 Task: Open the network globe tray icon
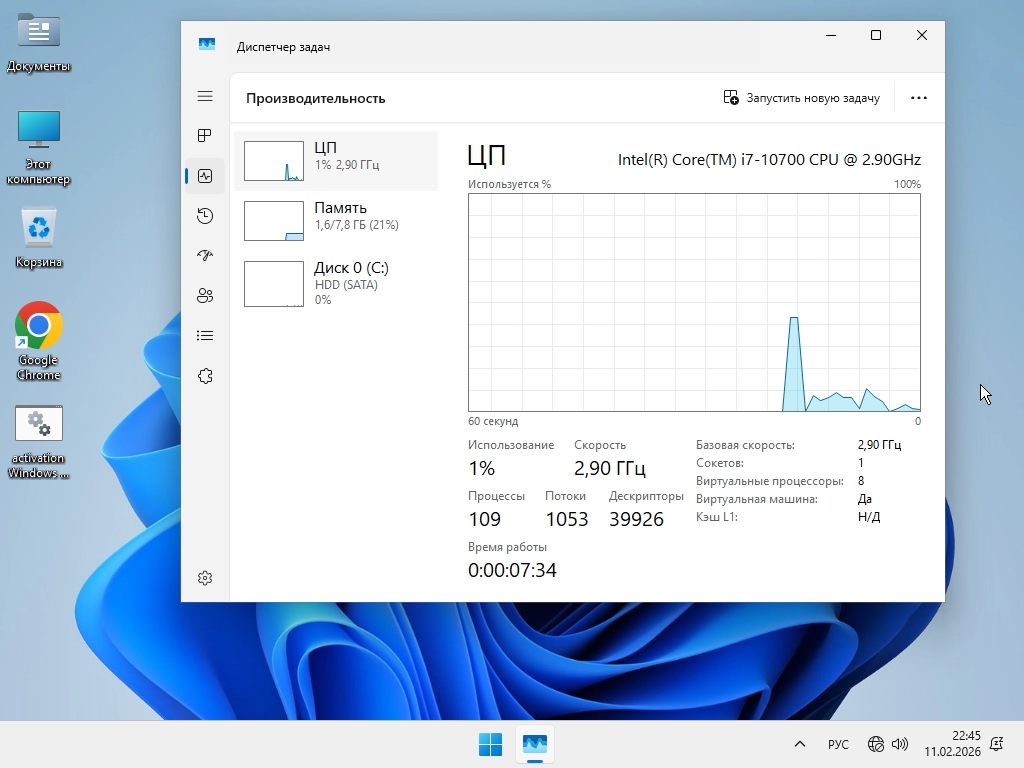click(876, 744)
